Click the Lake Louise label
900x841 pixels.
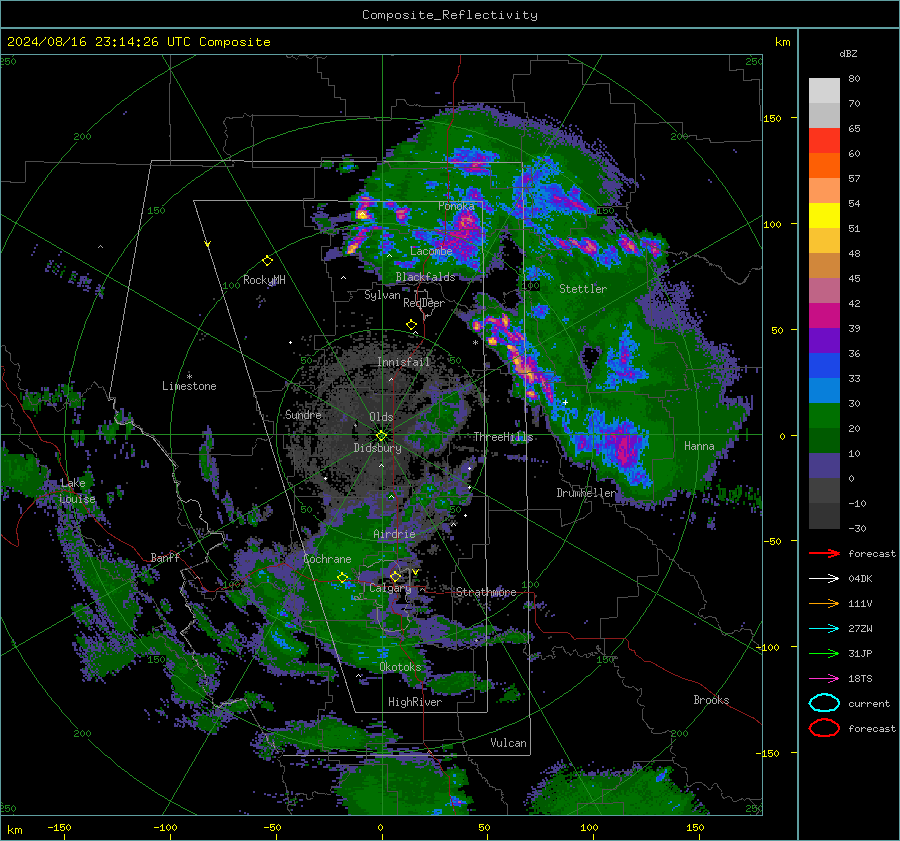(x=77, y=491)
